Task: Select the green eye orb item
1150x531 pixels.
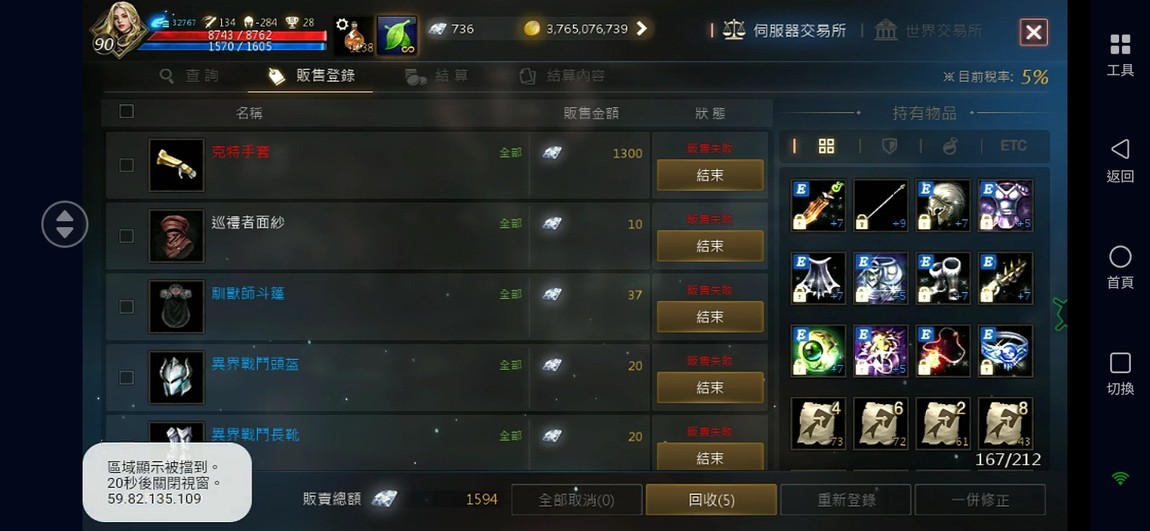Action: (818, 351)
